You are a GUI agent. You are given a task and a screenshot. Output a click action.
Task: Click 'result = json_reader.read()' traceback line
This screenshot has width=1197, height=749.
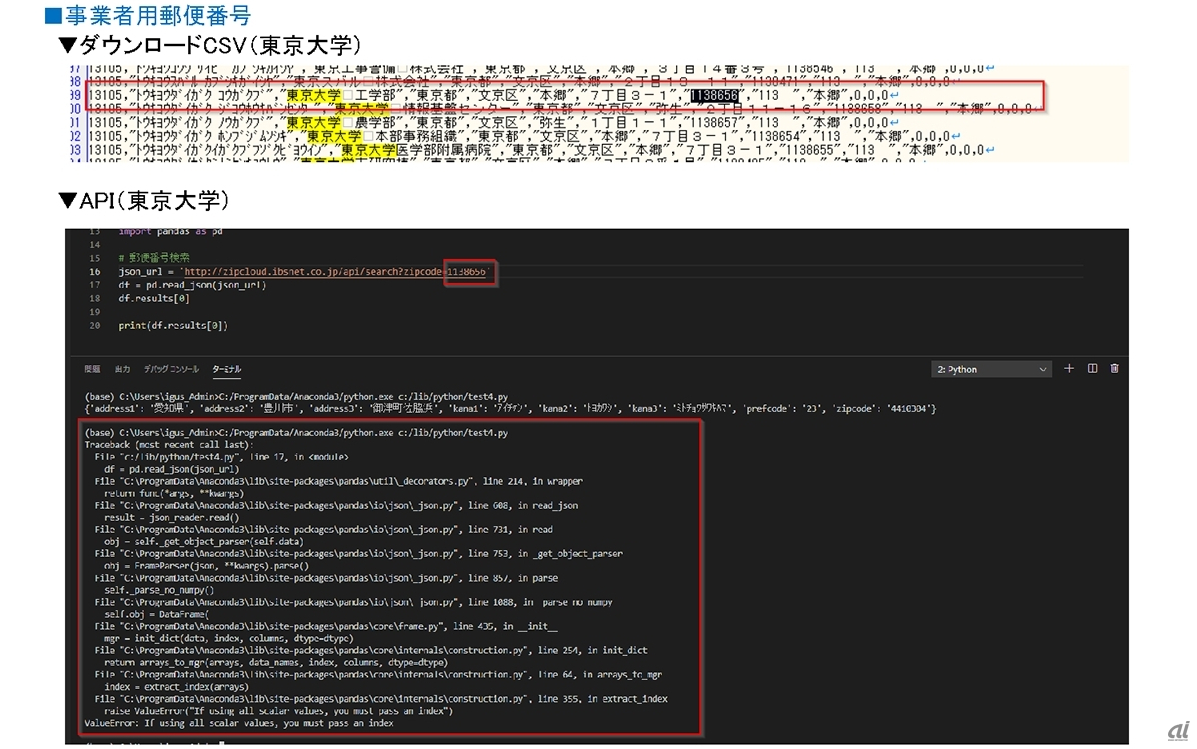[x=172, y=518]
